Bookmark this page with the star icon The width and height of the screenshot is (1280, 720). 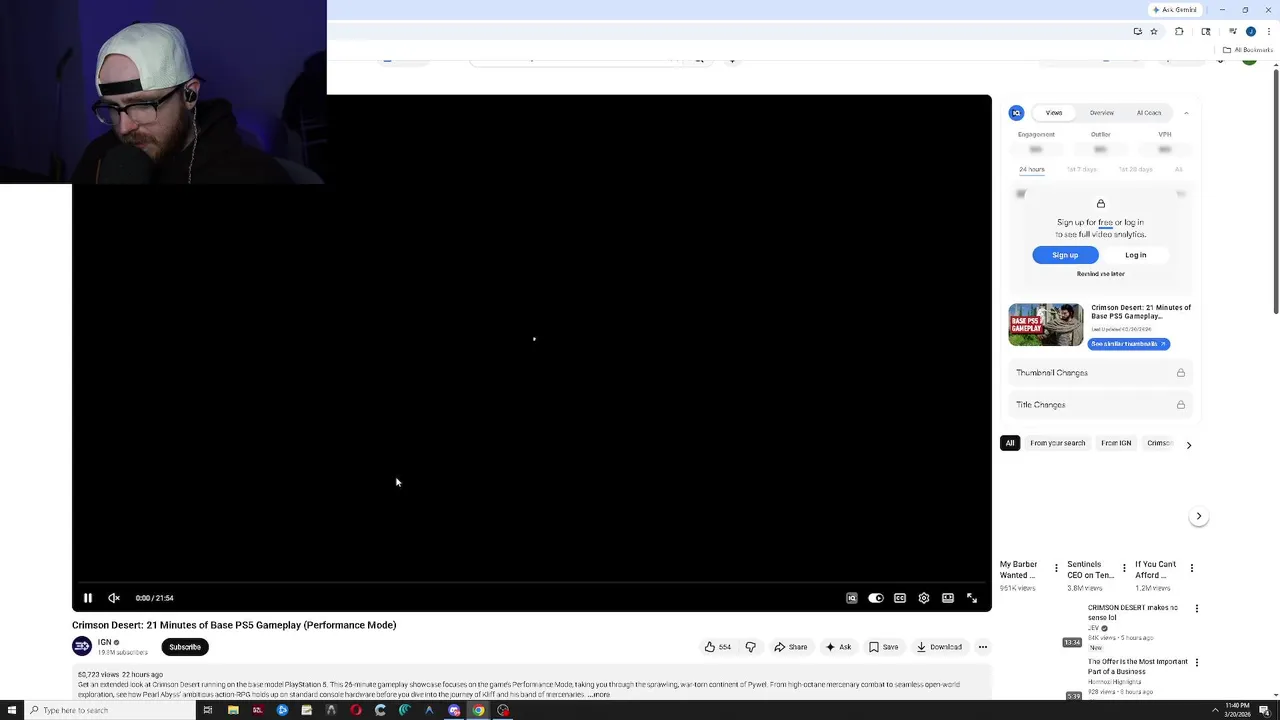pyautogui.click(x=1154, y=31)
